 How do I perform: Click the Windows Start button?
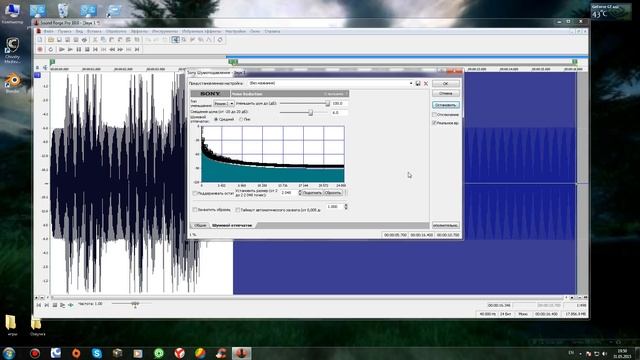click(9, 353)
